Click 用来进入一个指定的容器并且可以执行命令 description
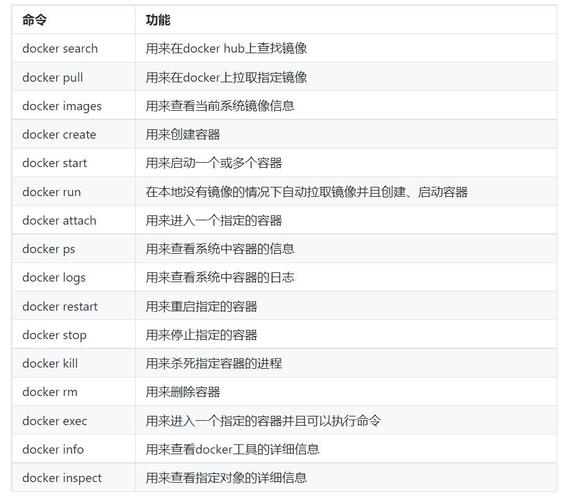The height and width of the screenshot is (500, 563). pos(263,421)
